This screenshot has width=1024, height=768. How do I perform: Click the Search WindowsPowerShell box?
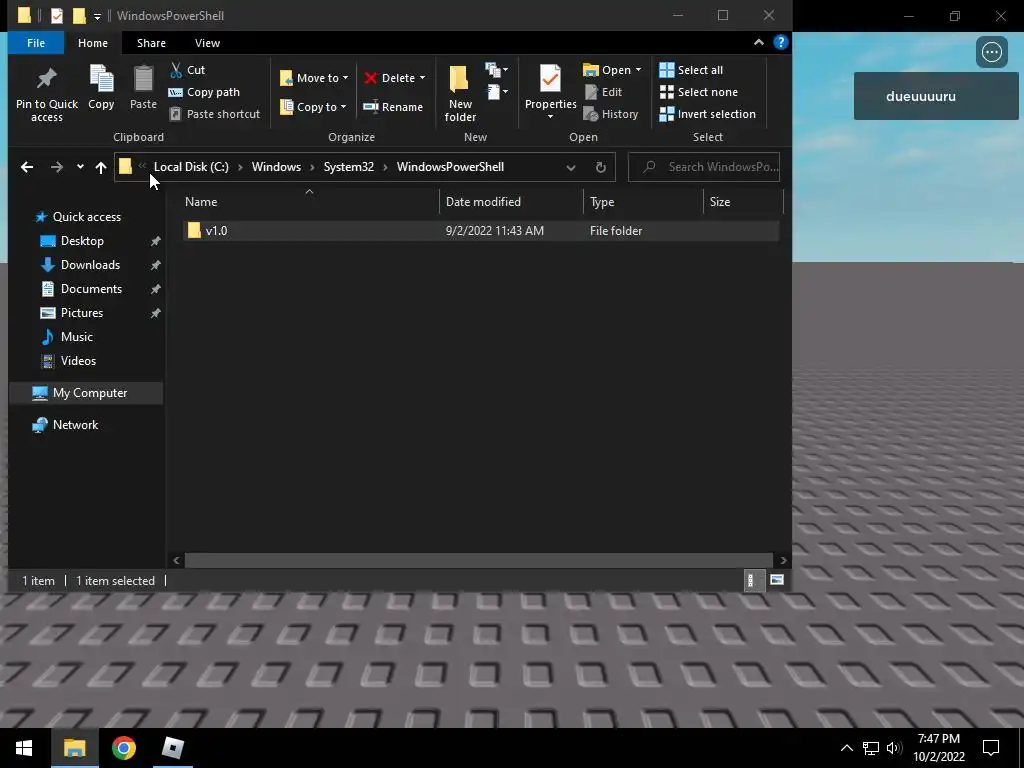click(704, 167)
